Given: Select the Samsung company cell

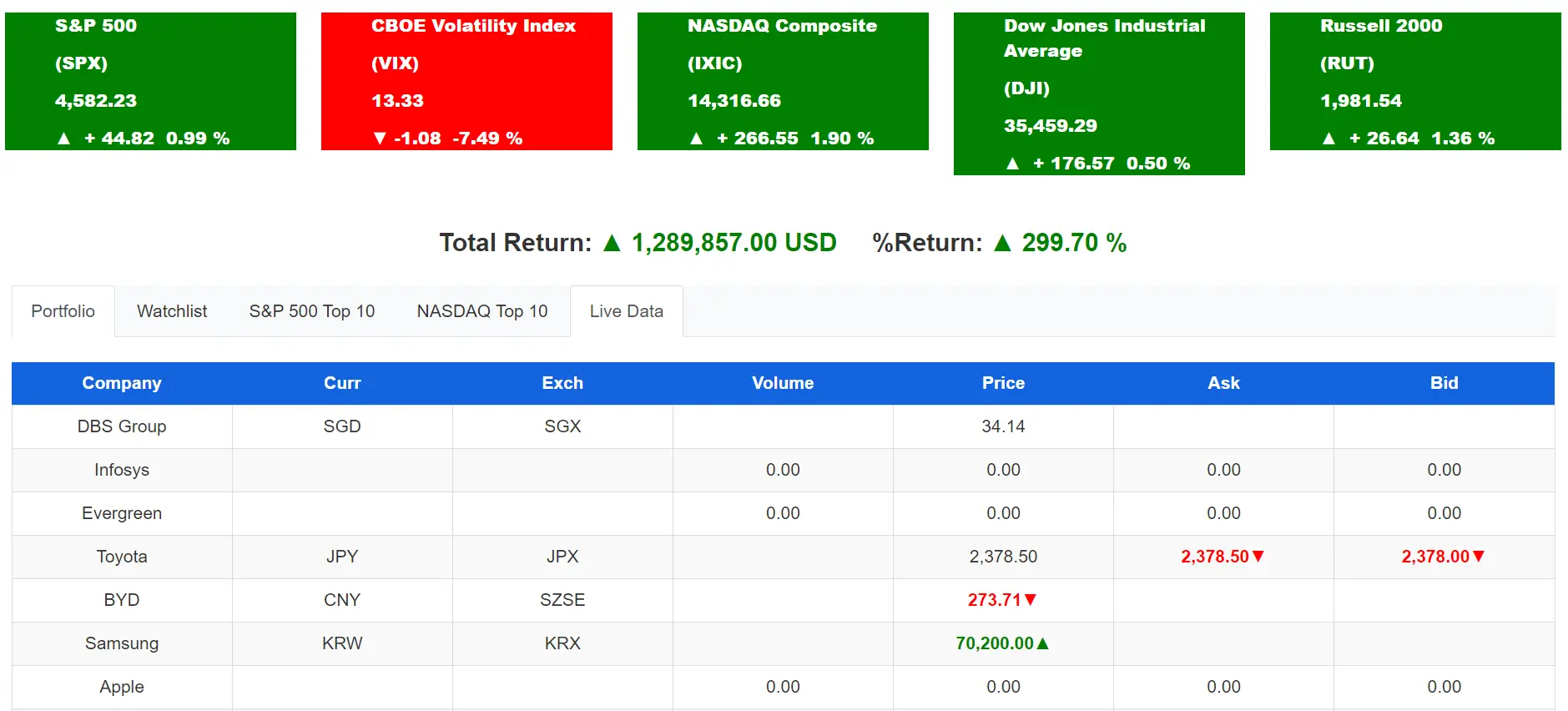Looking at the screenshot, I should 122,643.
